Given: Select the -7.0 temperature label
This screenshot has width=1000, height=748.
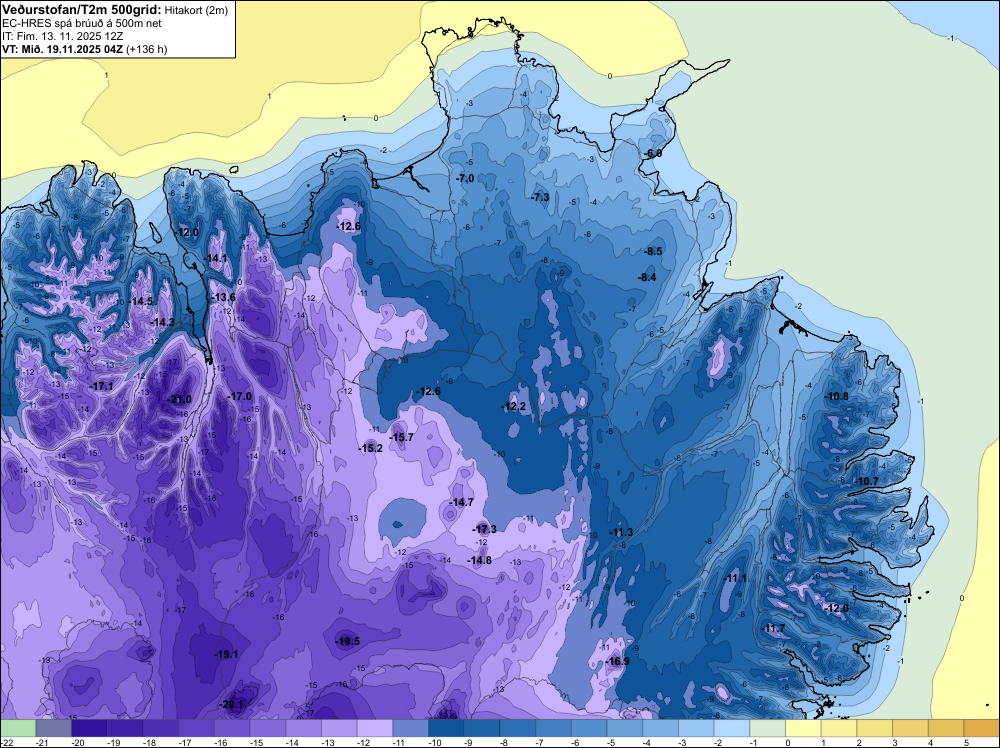Looking at the screenshot, I should [464, 179].
